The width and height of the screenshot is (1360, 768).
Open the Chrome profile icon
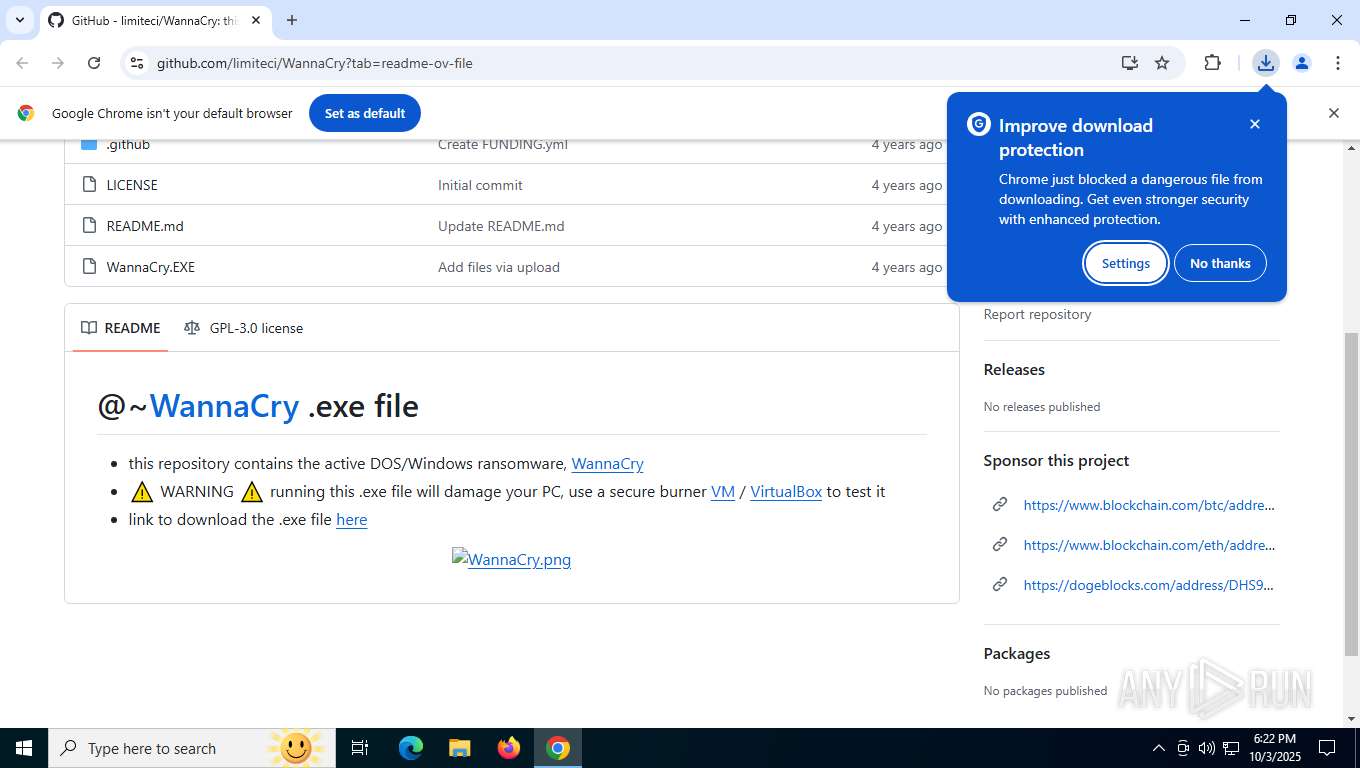(1302, 63)
